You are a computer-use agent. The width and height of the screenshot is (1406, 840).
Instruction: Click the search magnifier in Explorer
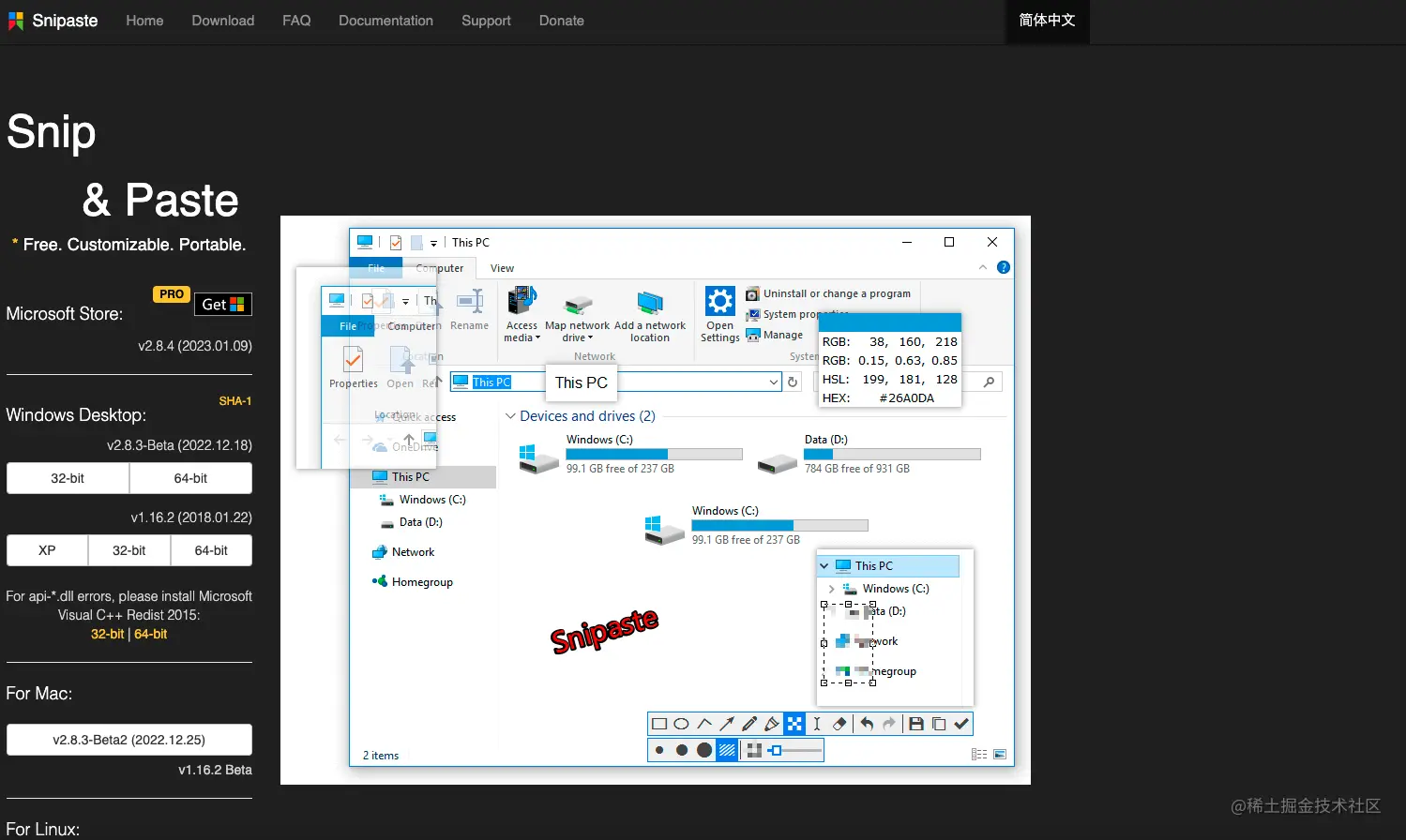pyautogui.click(x=989, y=382)
